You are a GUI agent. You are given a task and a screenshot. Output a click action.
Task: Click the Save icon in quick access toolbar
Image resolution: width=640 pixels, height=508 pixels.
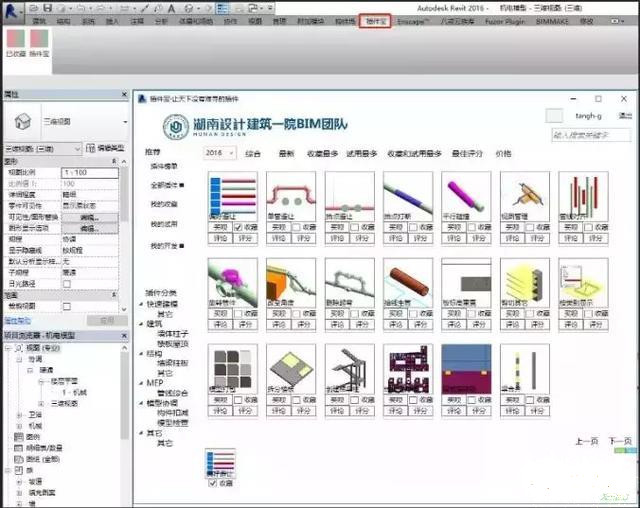(48, 7)
